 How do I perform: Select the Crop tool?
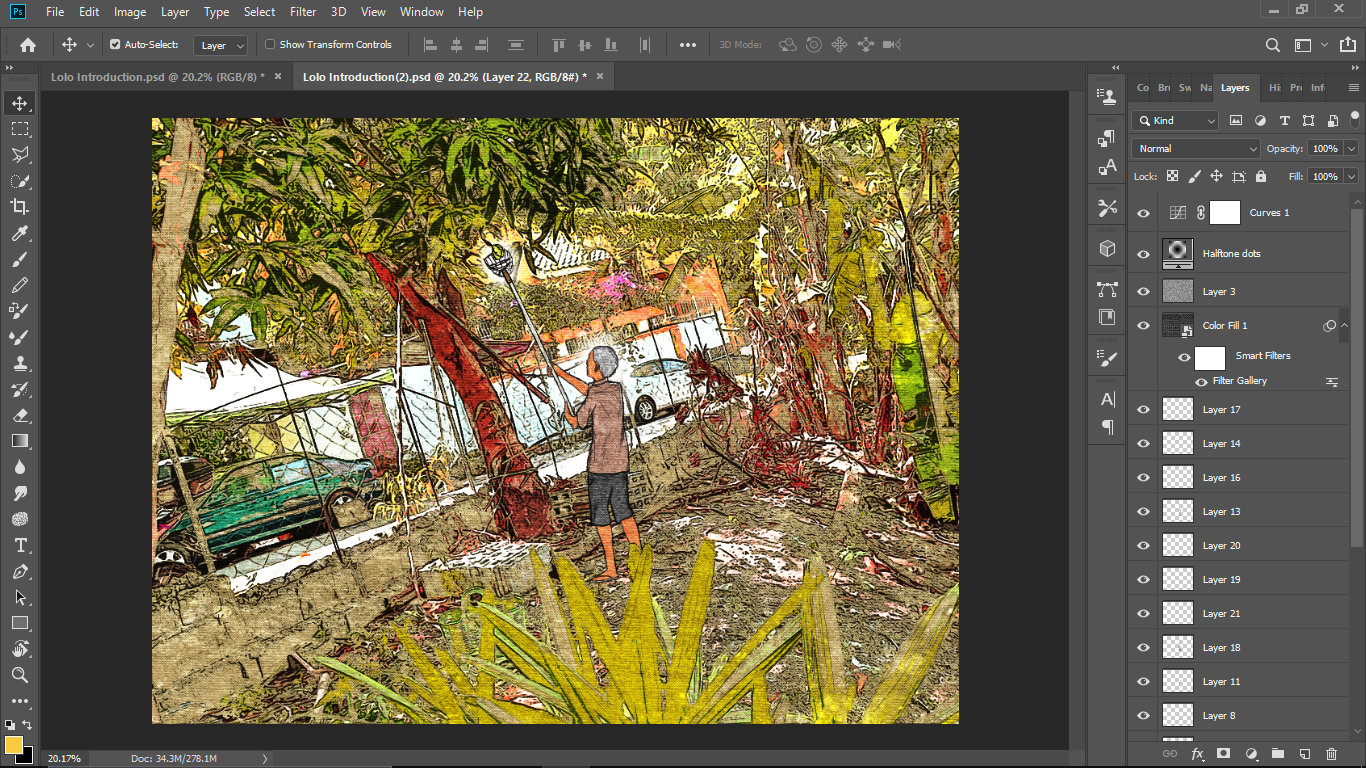coord(19,207)
